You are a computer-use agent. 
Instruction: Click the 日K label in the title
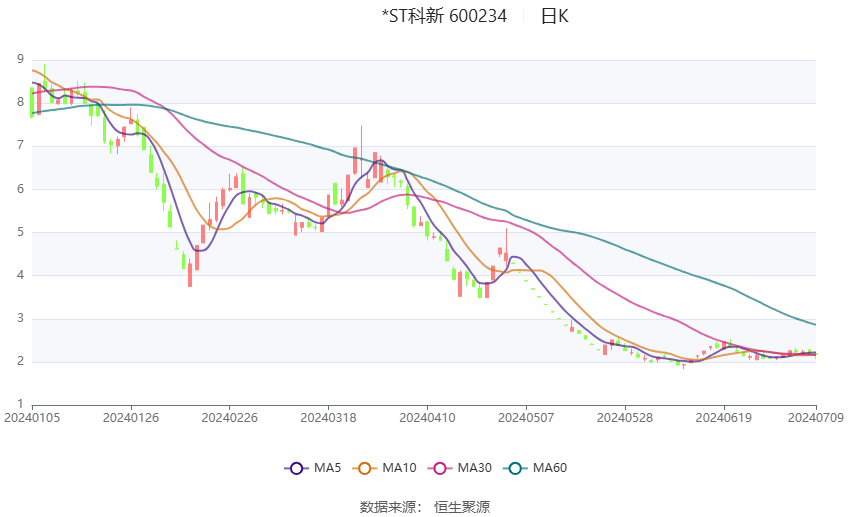[x=555, y=16]
